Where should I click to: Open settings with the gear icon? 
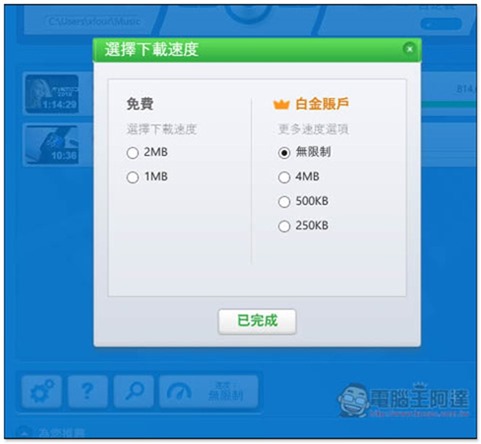(x=42, y=391)
